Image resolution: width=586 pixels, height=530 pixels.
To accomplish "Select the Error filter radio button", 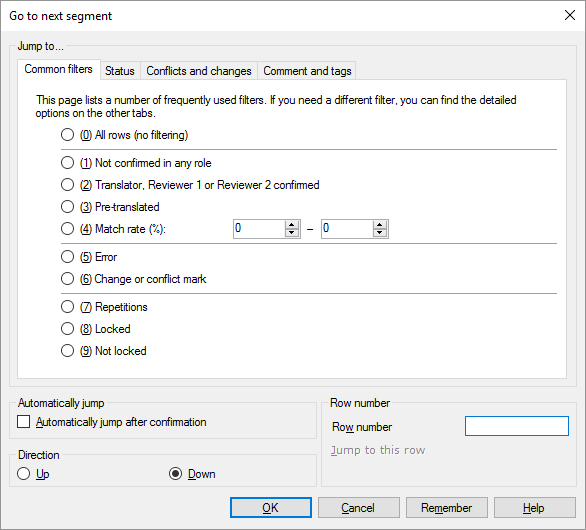I will [x=67, y=257].
